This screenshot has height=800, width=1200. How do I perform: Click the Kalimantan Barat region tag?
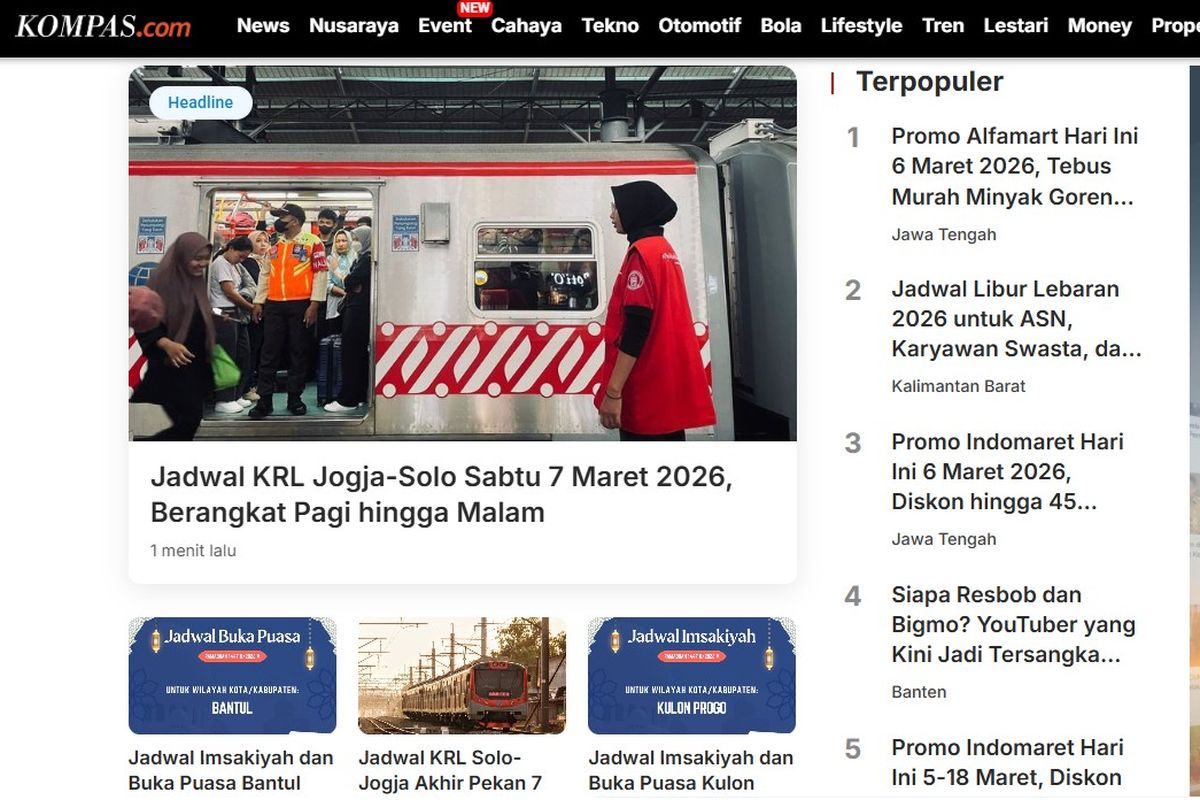(x=959, y=386)
